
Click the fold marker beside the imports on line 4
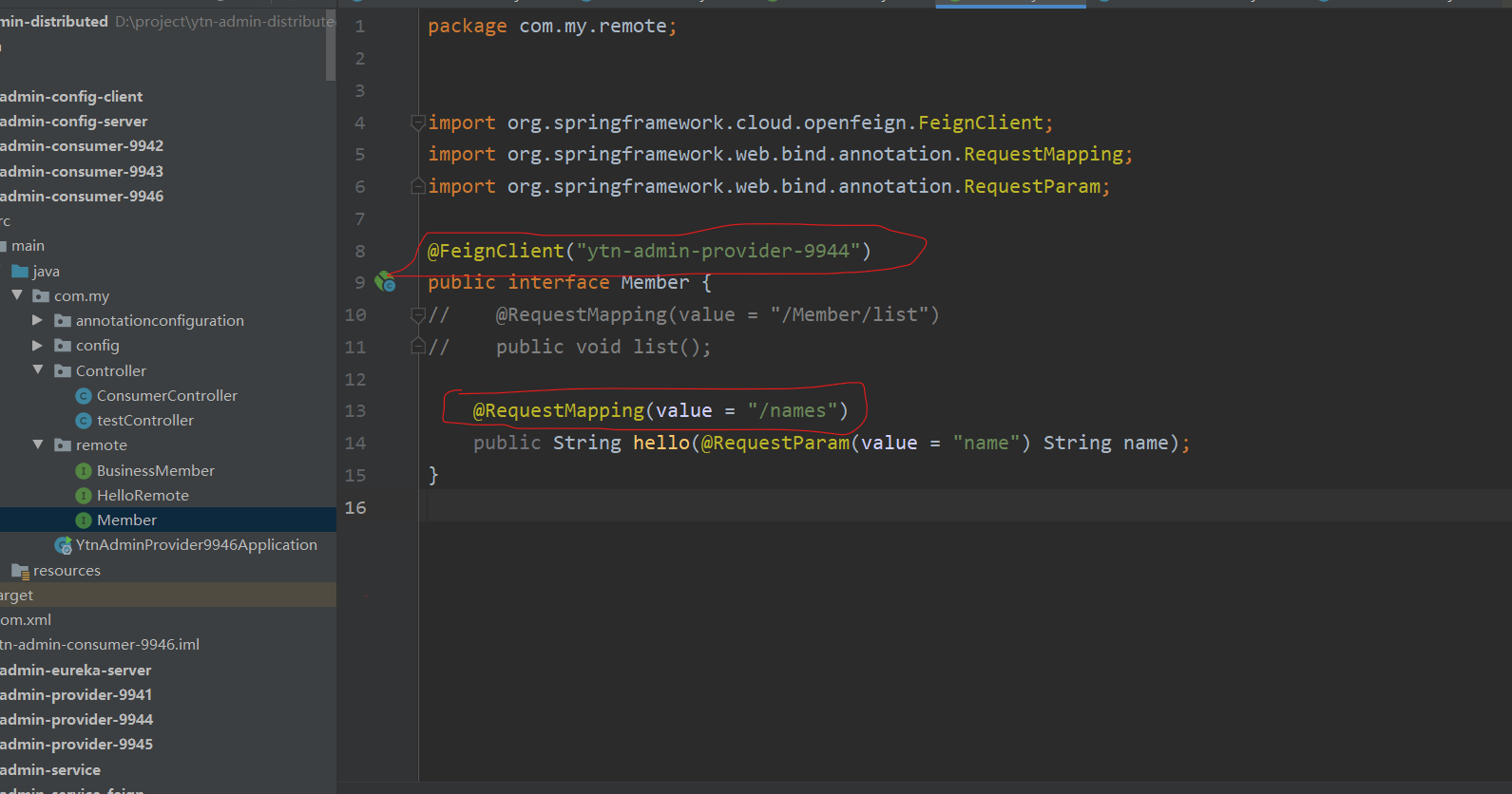pyautogui.click(x=417, y=122)
